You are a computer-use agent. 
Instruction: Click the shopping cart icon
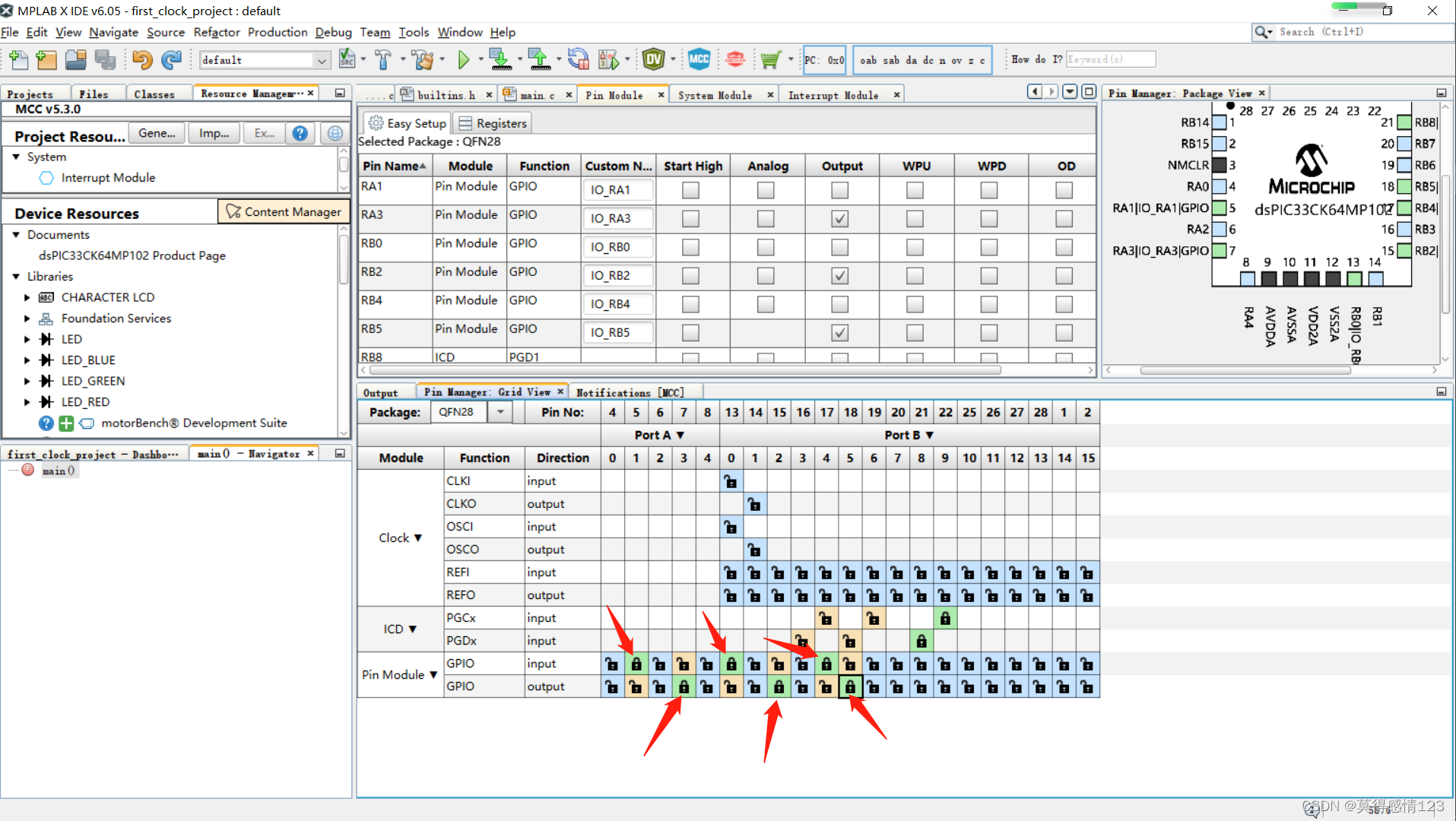pos(770,59)
